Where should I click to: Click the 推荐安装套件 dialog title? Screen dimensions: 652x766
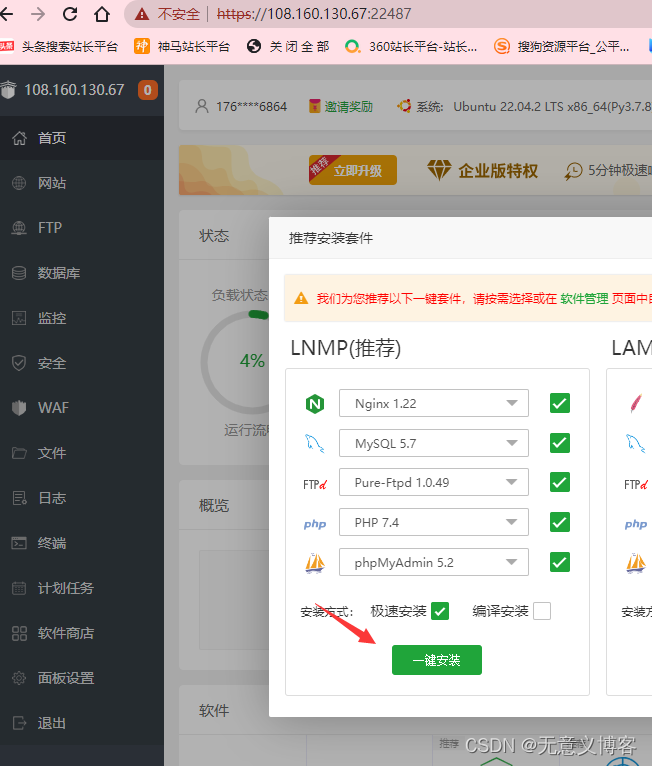click(x=331, y=238)
